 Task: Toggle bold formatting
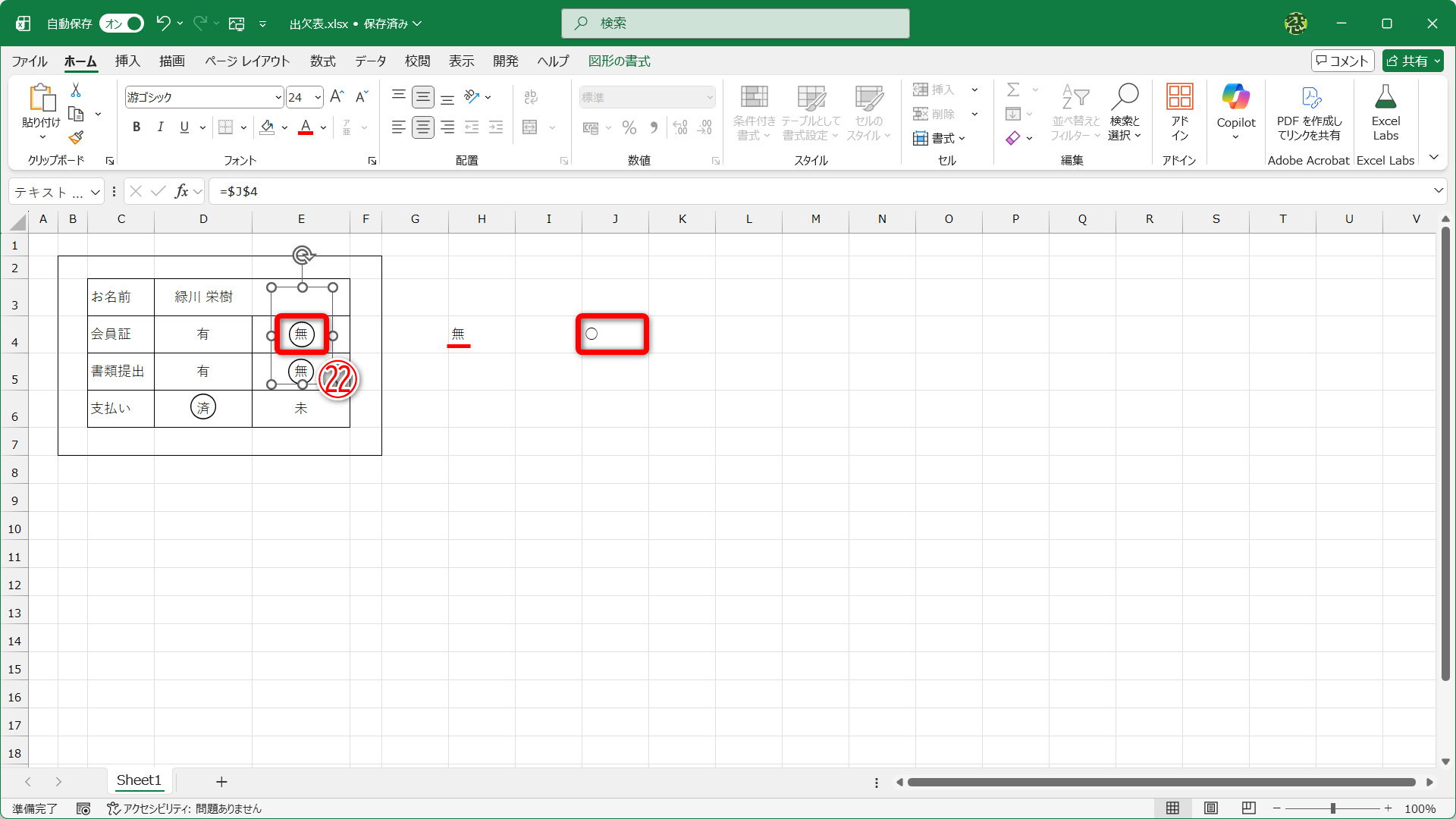(x=136, y=127)
